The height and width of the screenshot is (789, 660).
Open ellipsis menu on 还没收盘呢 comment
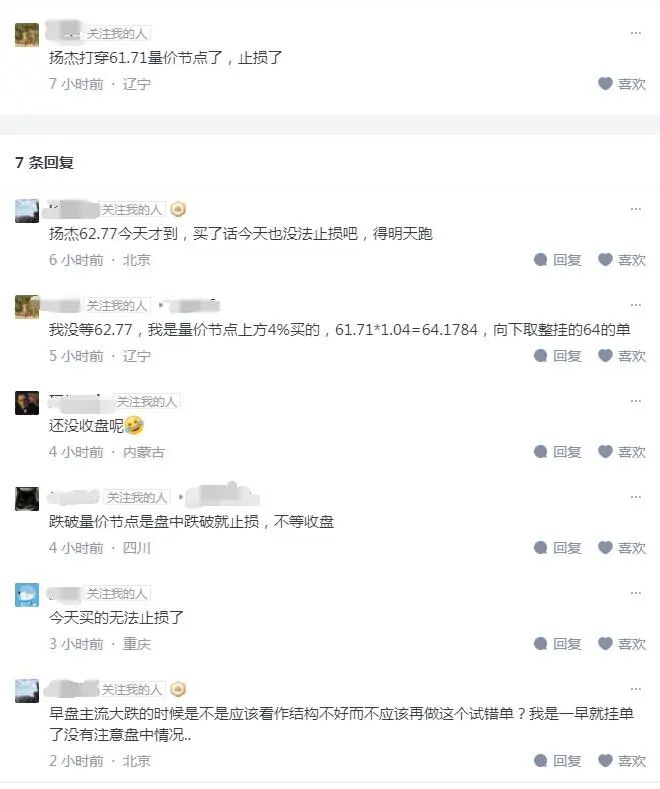click(636, 401)
